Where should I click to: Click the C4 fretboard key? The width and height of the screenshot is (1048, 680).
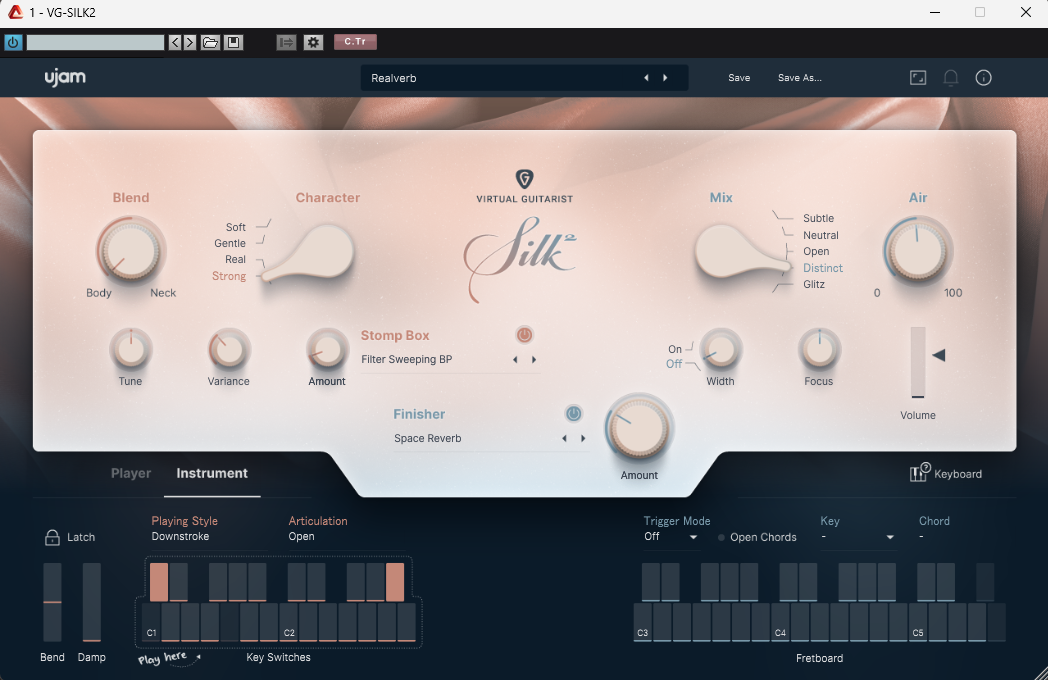[x=781, y=622]
